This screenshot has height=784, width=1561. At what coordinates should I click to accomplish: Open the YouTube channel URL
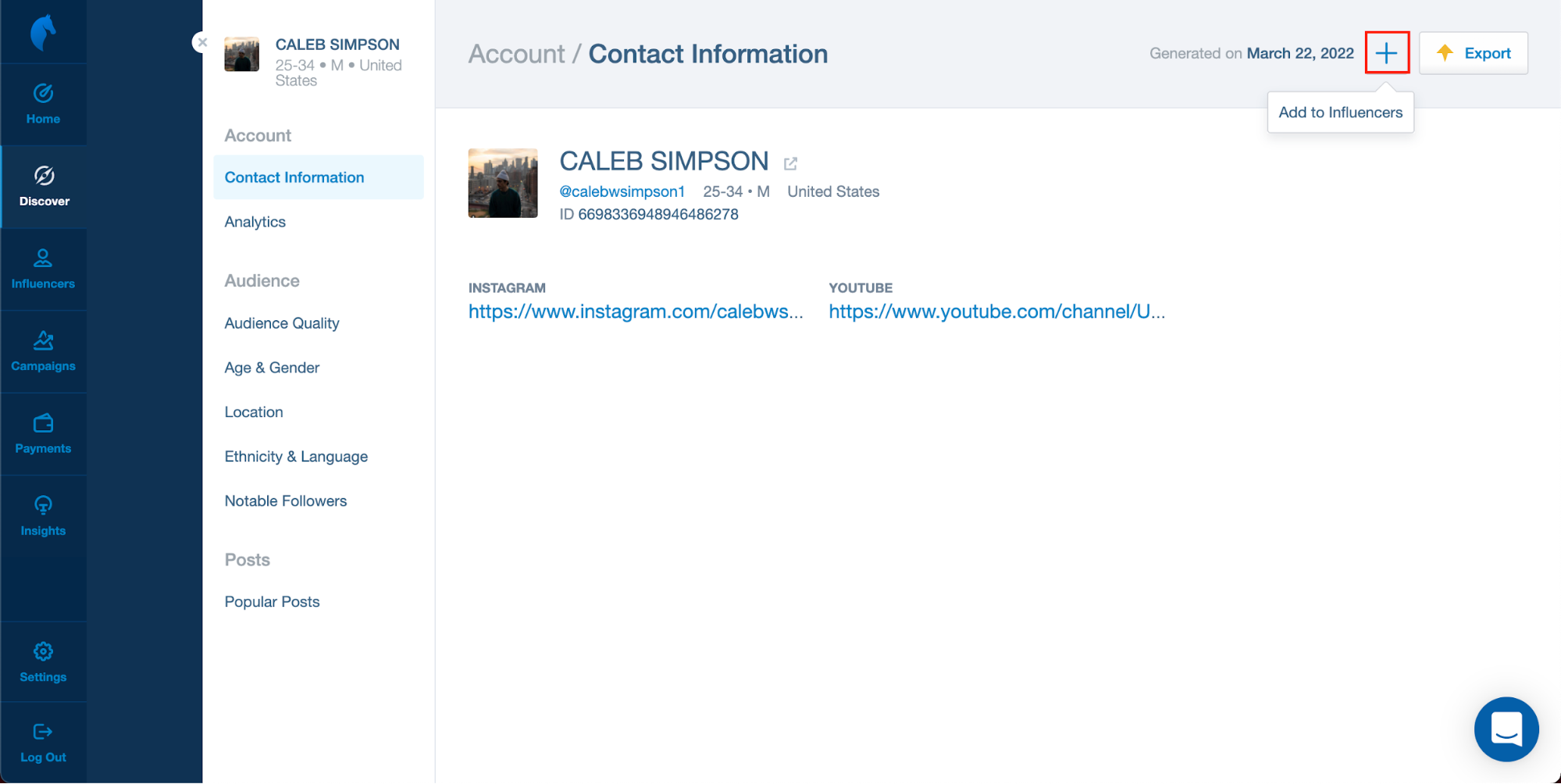coord(996,312)
